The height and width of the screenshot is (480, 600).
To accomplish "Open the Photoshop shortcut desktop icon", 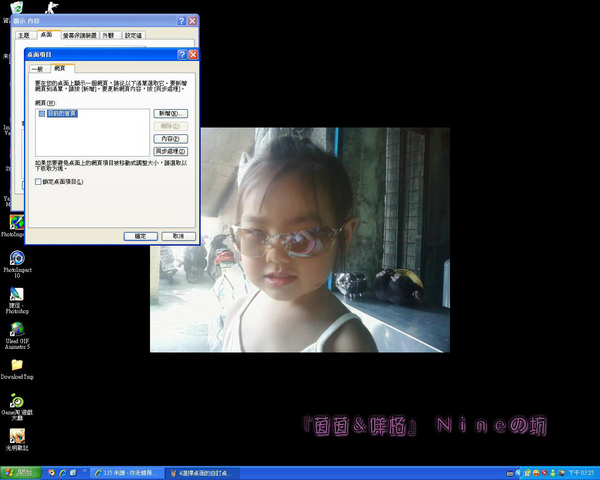I will click(17, 300).
